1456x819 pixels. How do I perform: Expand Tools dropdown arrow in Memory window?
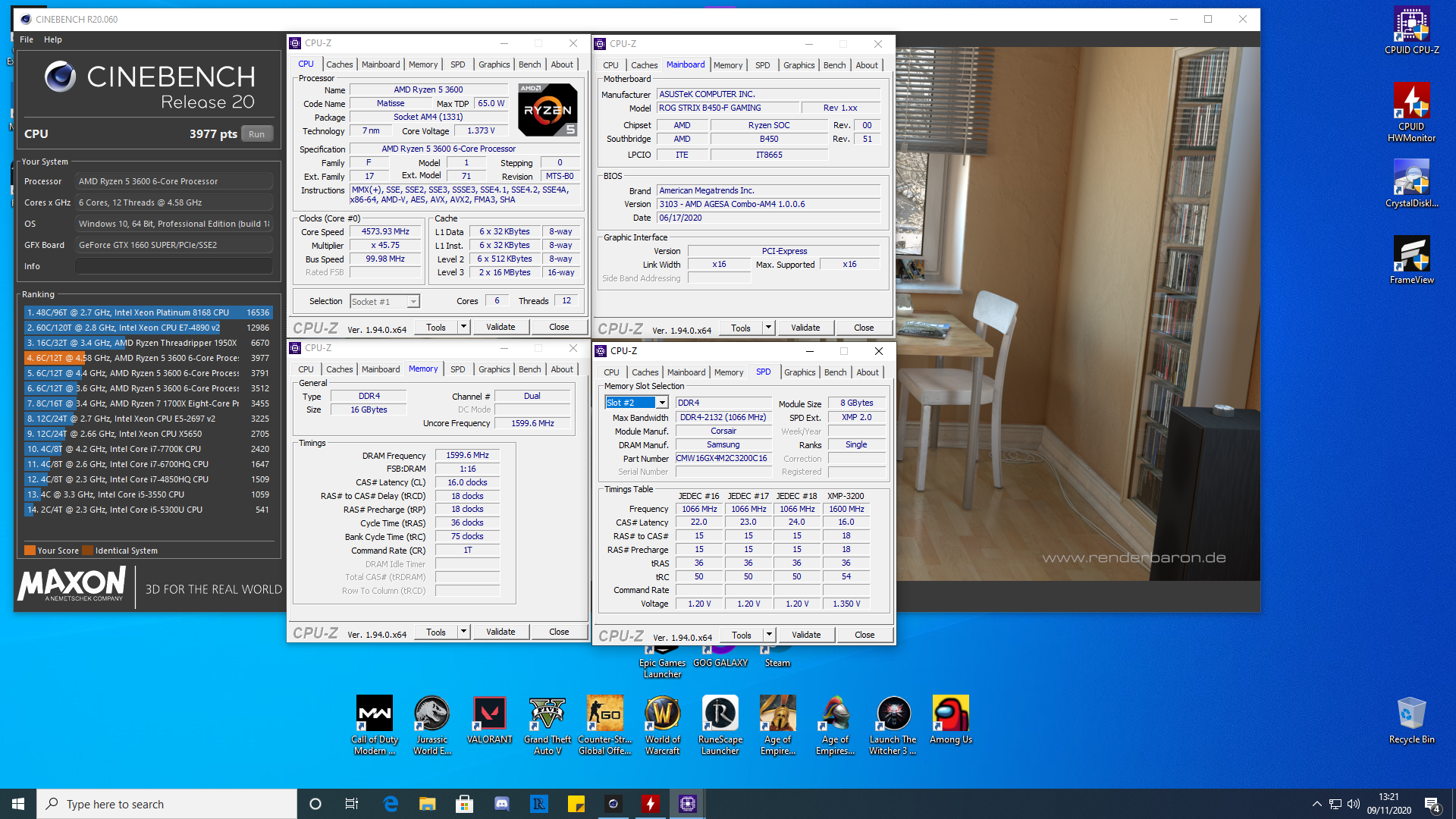coord(463,632)
